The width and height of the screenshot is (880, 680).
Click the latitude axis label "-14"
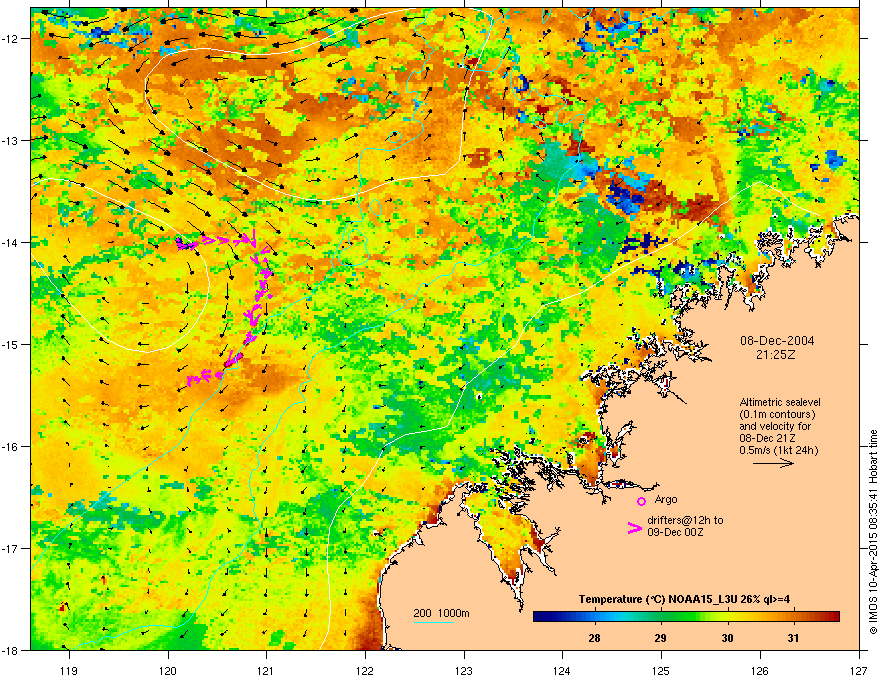(x=11, y=242)
